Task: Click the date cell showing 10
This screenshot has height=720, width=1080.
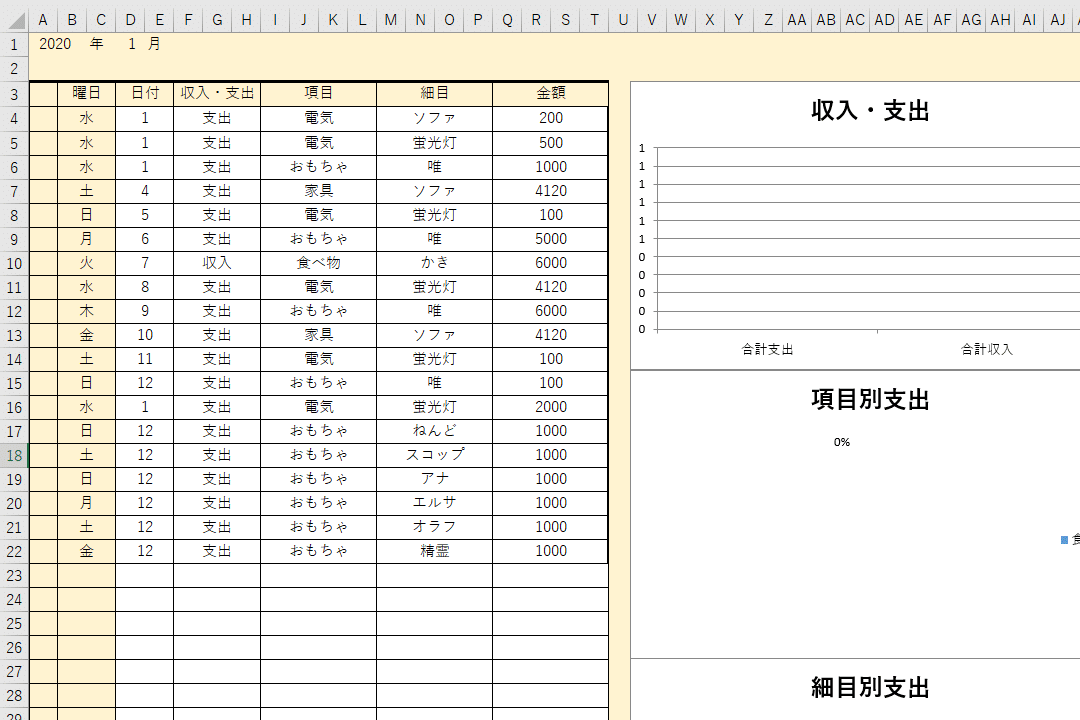Action: click(x=145, y=336)
